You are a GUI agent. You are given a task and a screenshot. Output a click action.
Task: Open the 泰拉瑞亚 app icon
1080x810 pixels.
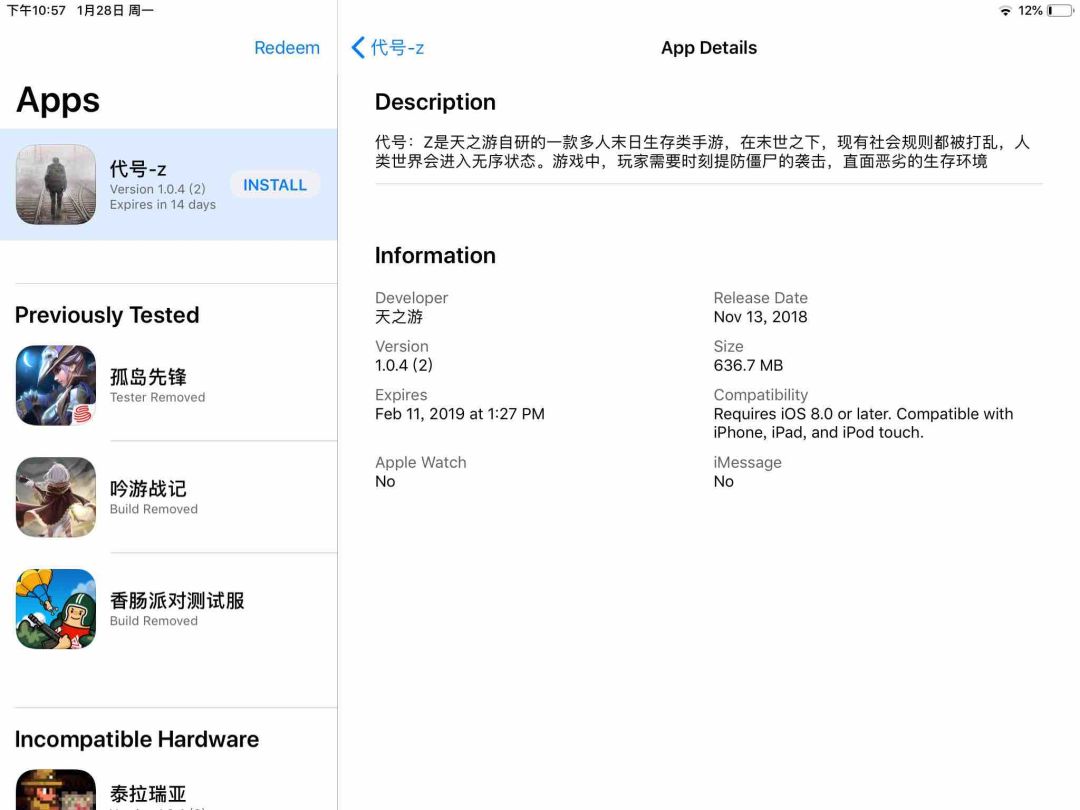point(56,789)
